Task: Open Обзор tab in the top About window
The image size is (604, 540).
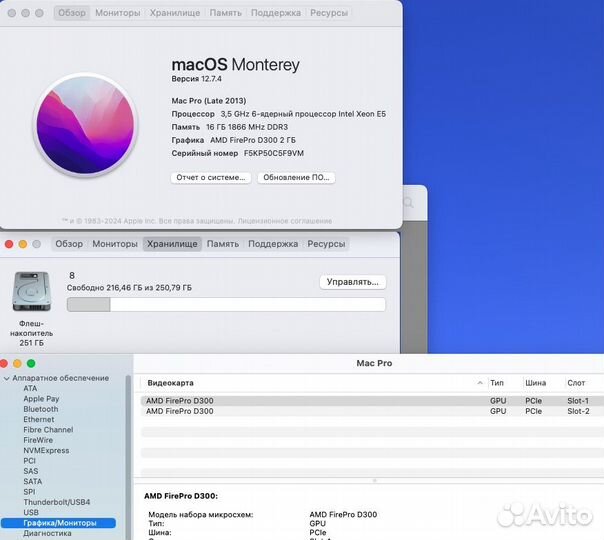Action: point(72,13)
